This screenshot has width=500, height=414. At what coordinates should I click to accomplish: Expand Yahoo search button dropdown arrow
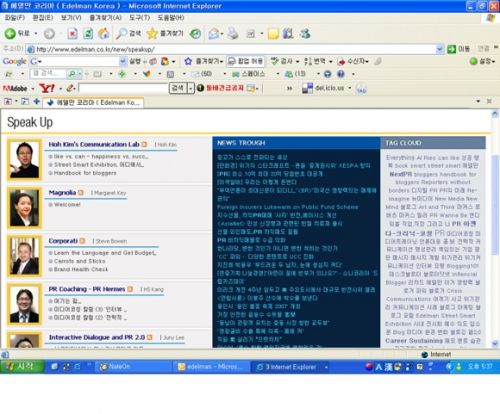190,88
